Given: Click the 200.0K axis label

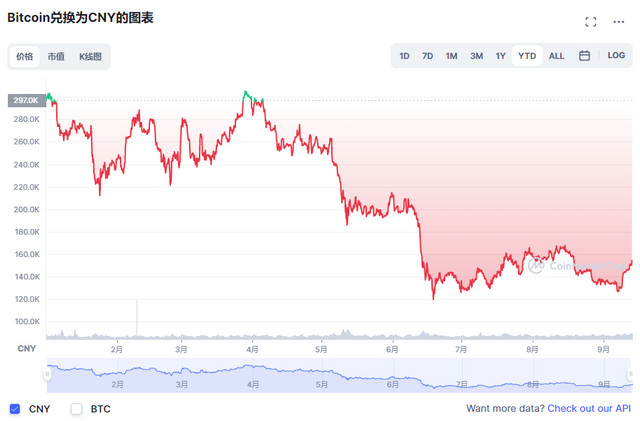Looking at the screenshot, I should [27, 209].
